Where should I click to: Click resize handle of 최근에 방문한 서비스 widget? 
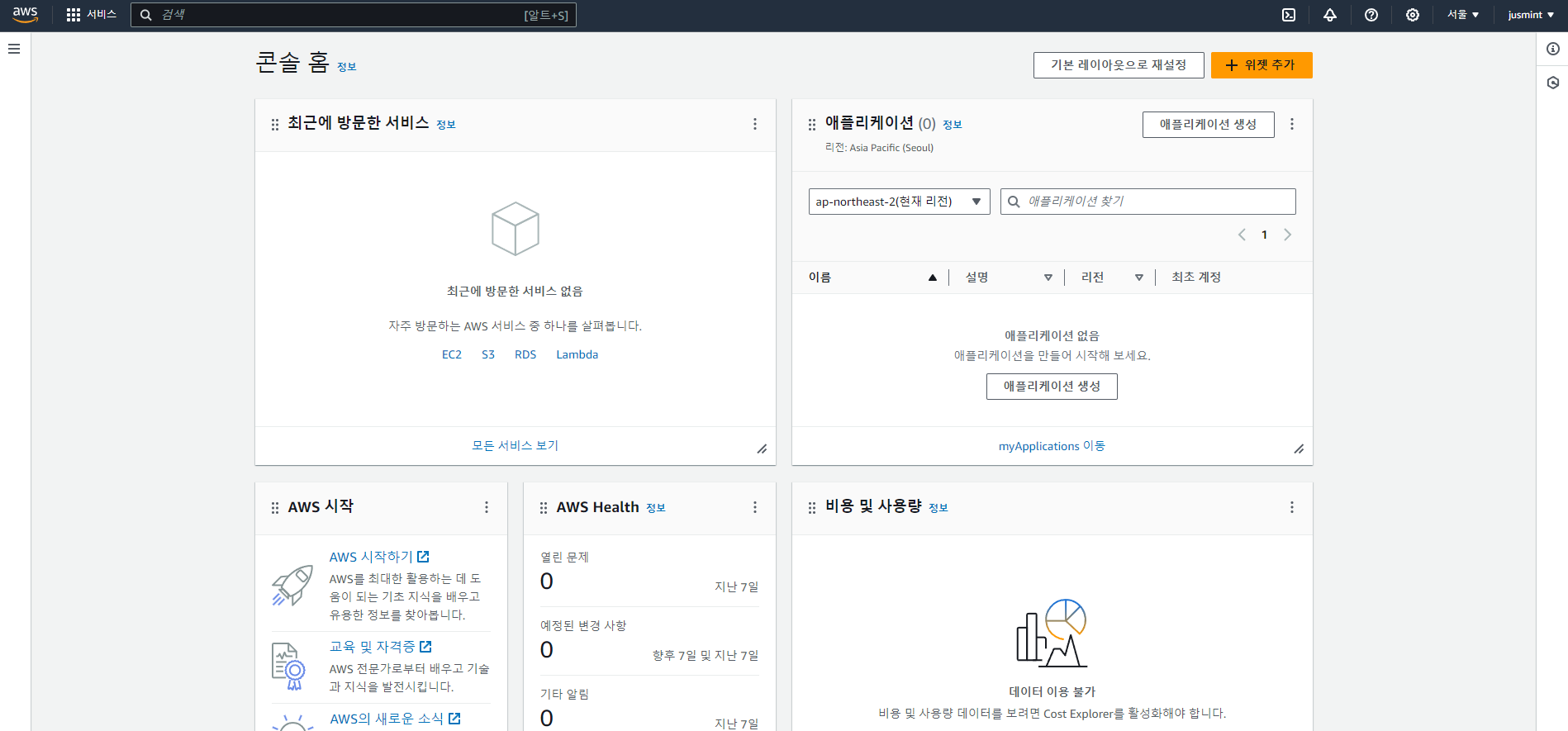762,449
